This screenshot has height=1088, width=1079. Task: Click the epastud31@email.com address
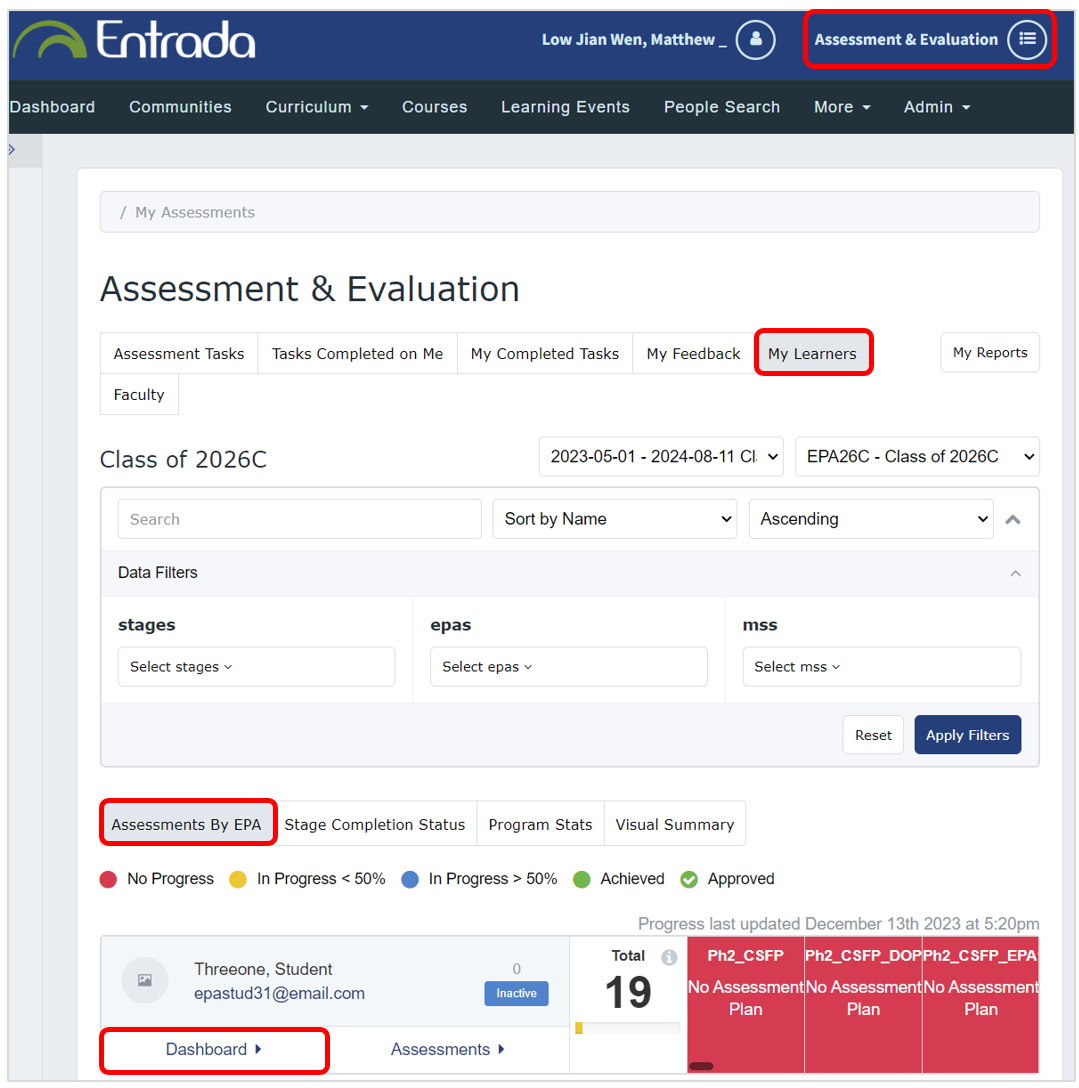click(x=279, y=994)
